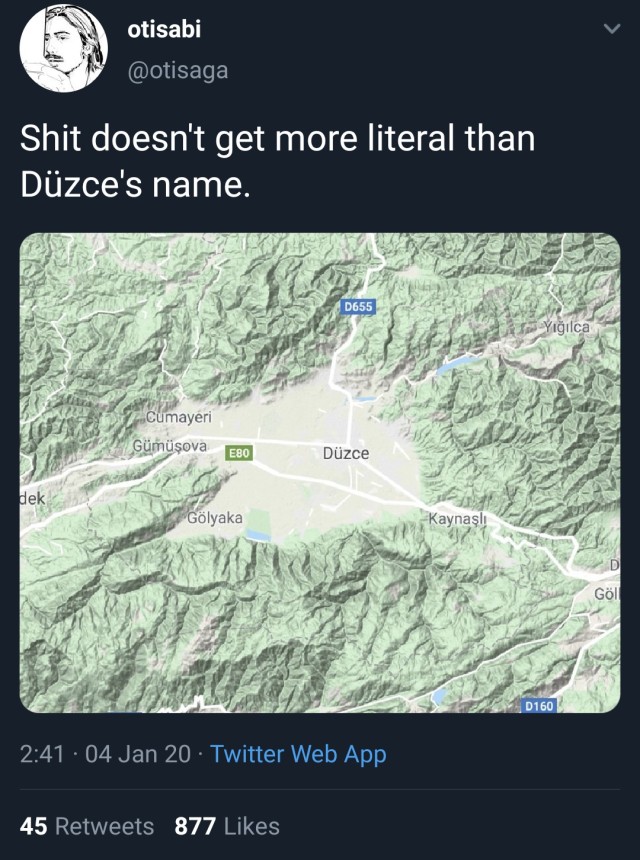View the 45 Retweets list
This screenshot has width=640, height=860.
coord(87,826)
